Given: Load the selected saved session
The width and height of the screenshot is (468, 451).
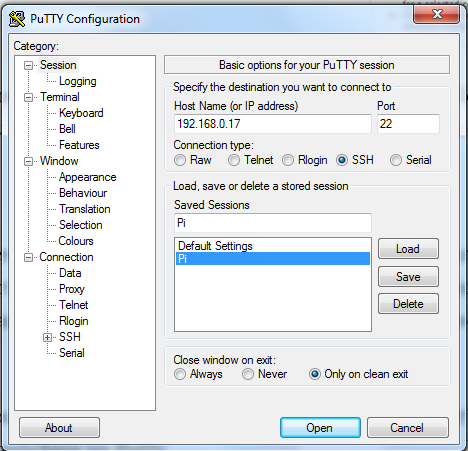Looking at the screenshot, I should [x=408, y=249].
